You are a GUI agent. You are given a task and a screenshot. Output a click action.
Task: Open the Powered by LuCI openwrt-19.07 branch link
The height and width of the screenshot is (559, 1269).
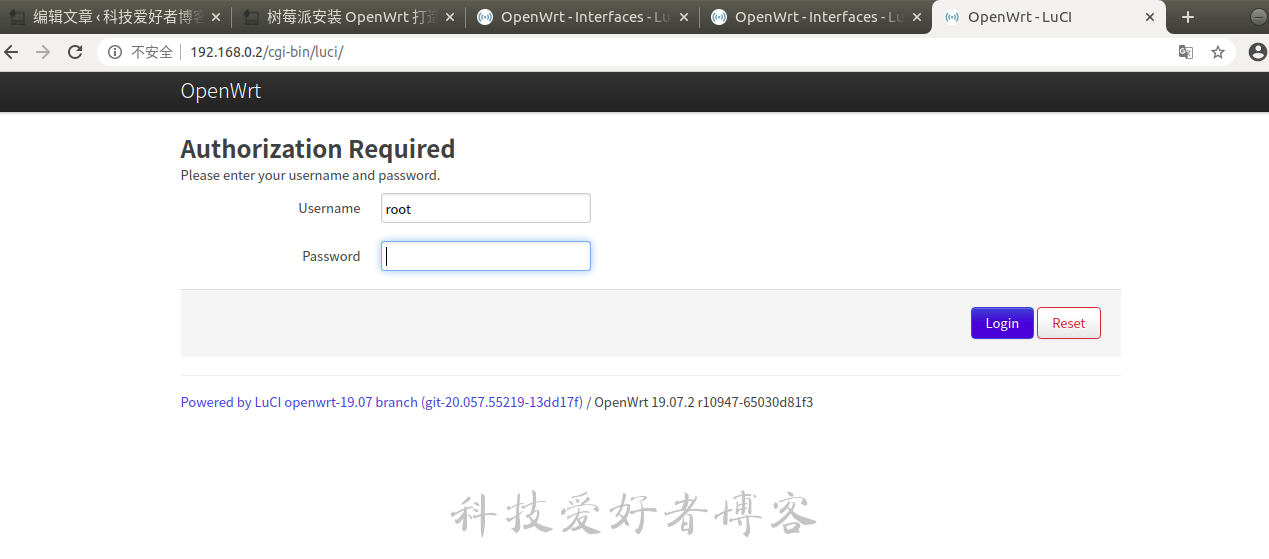click(381, 402)
